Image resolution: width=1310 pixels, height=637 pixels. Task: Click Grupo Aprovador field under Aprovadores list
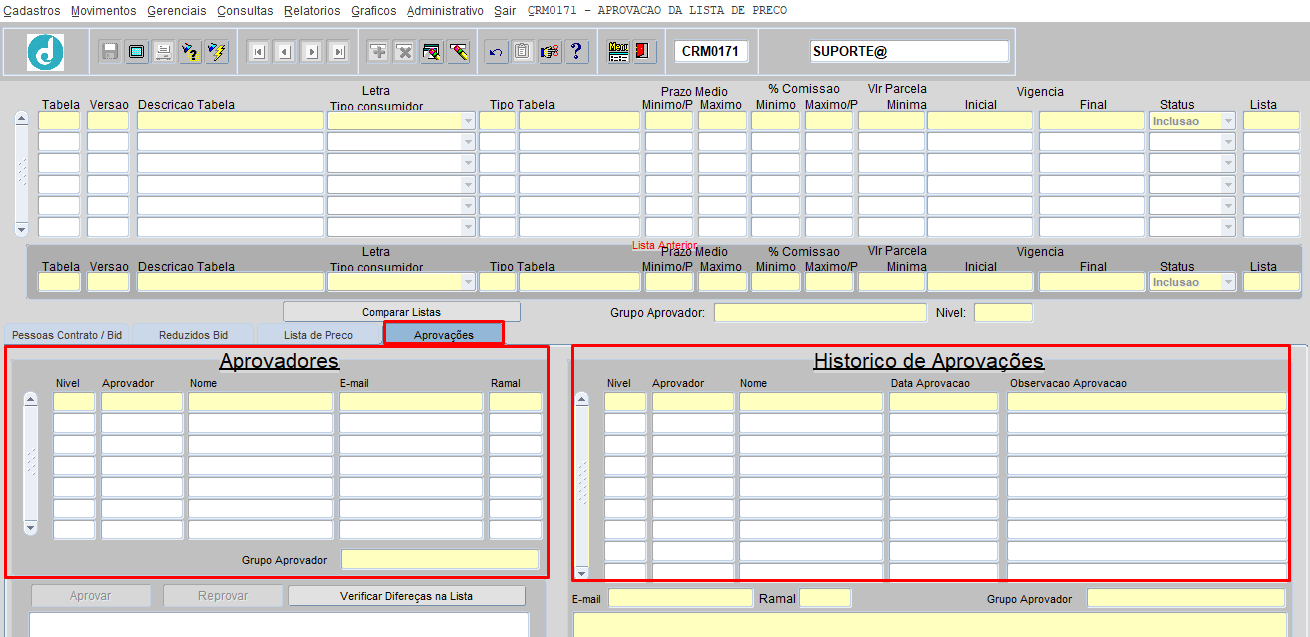tap(440, 559)
